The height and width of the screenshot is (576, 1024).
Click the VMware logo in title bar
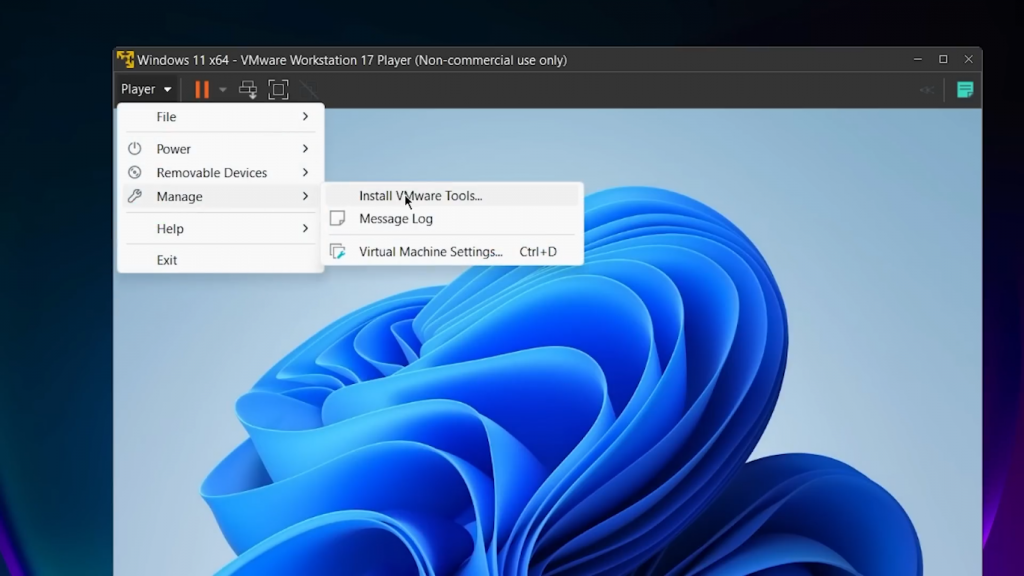(x=125, y=59)
